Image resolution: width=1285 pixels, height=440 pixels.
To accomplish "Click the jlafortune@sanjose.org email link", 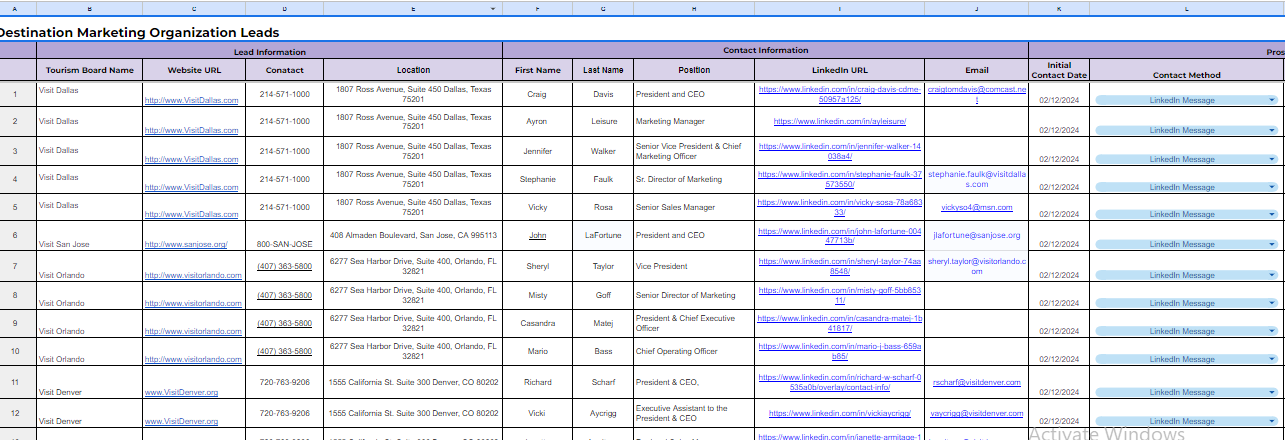I will pyautogui.click(x=976, y=235).
